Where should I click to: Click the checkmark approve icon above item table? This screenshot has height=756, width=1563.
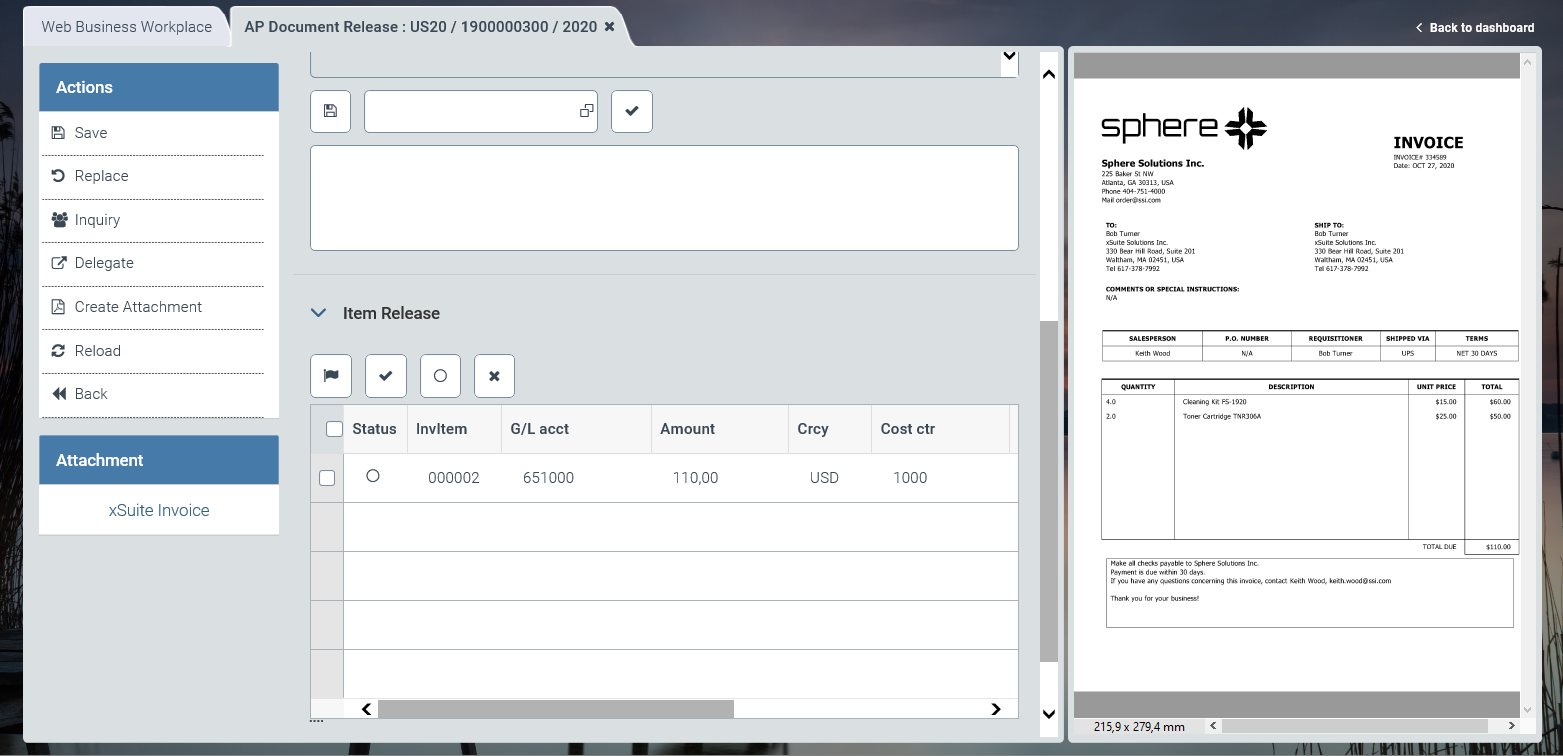coord(386,376)
